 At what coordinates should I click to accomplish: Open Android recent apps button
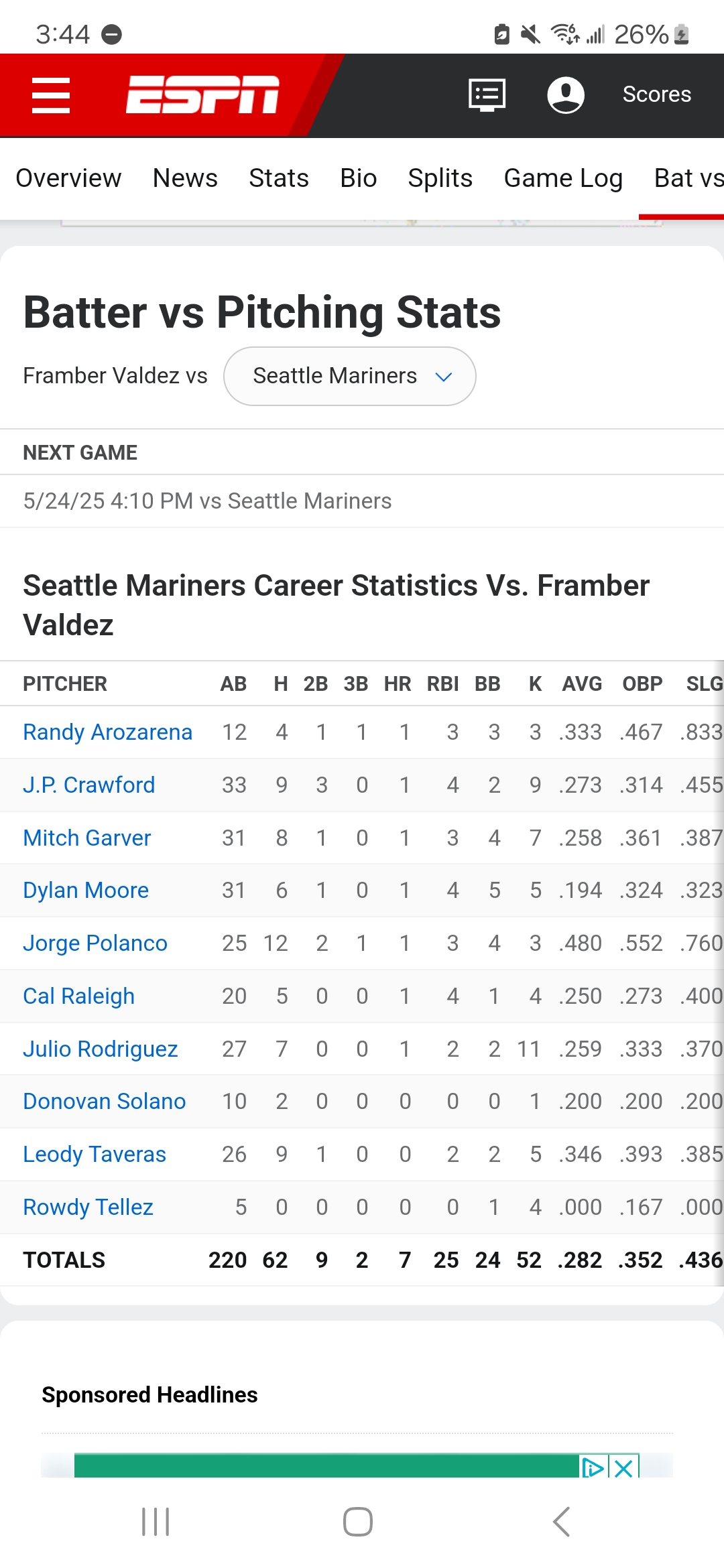[x=156, y=1522]
